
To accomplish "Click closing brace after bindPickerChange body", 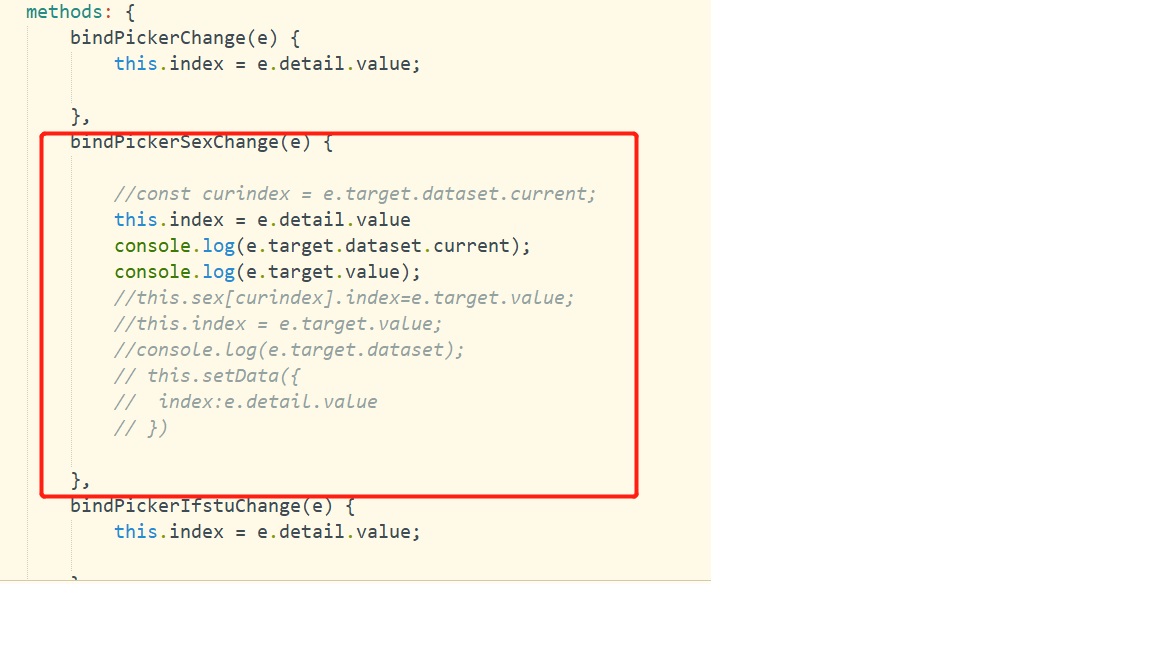I will pos(80,116).
